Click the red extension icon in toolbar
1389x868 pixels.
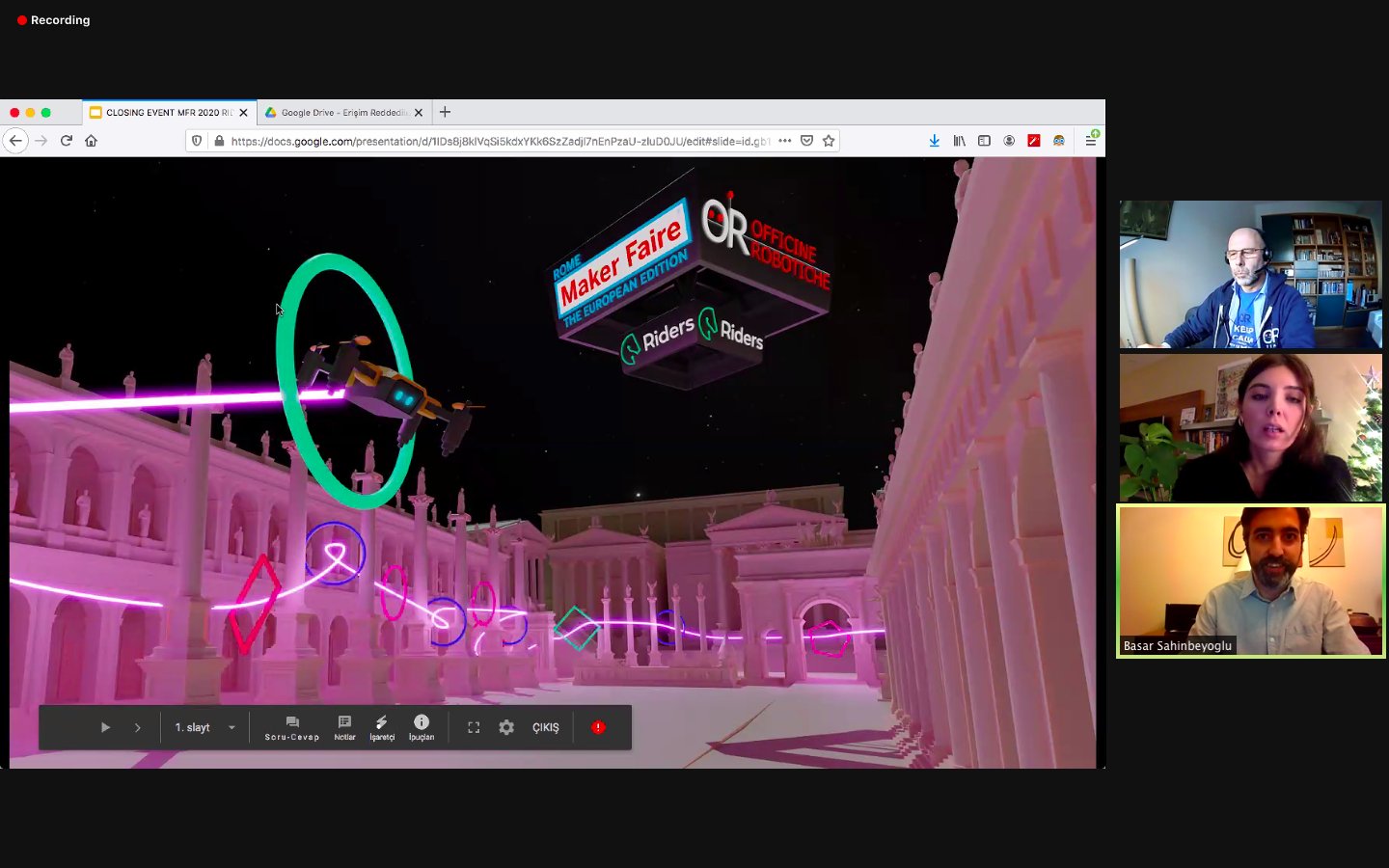1034,141
